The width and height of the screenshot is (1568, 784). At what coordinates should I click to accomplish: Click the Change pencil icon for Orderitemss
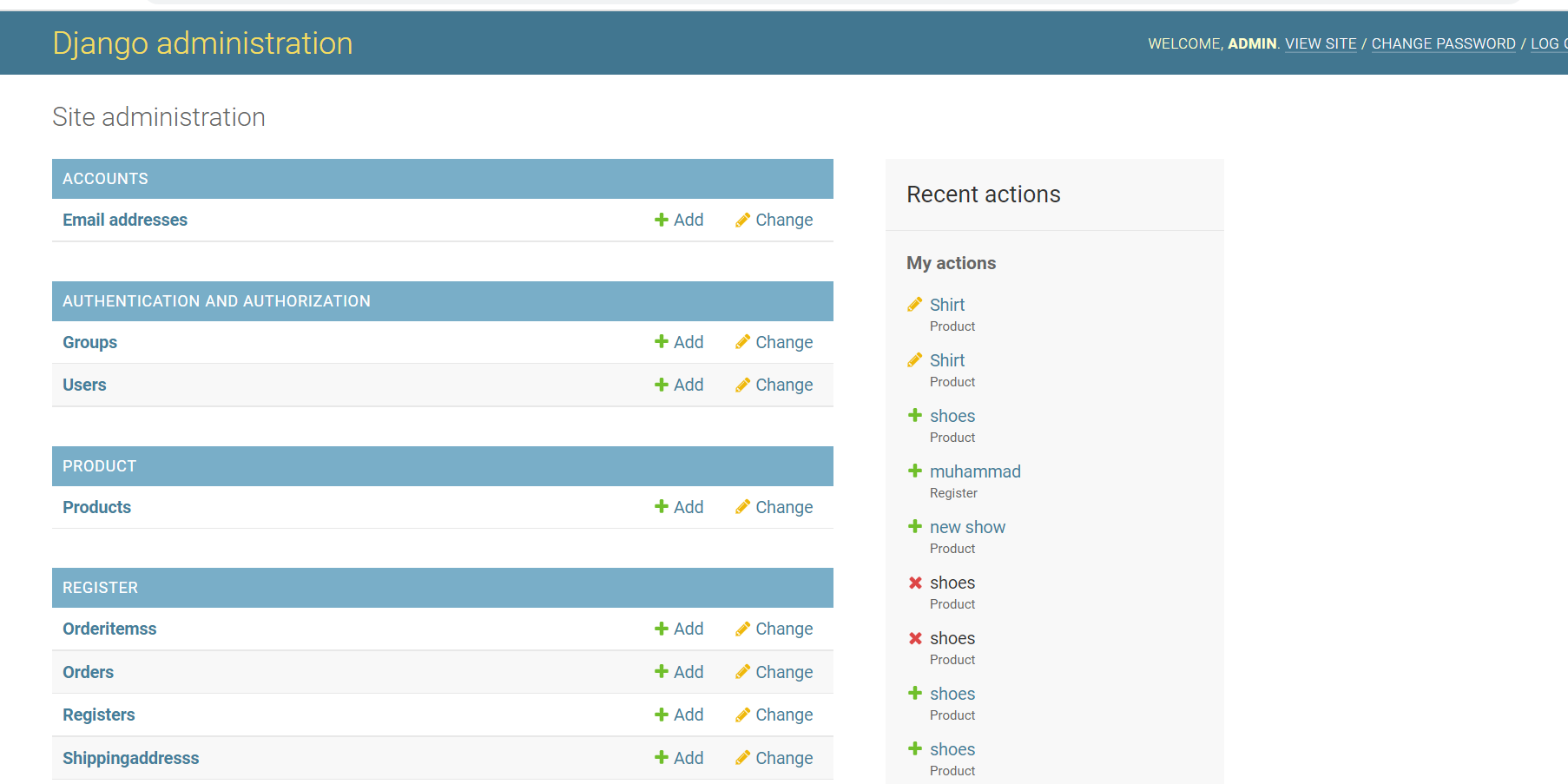[x=742, y=629]
